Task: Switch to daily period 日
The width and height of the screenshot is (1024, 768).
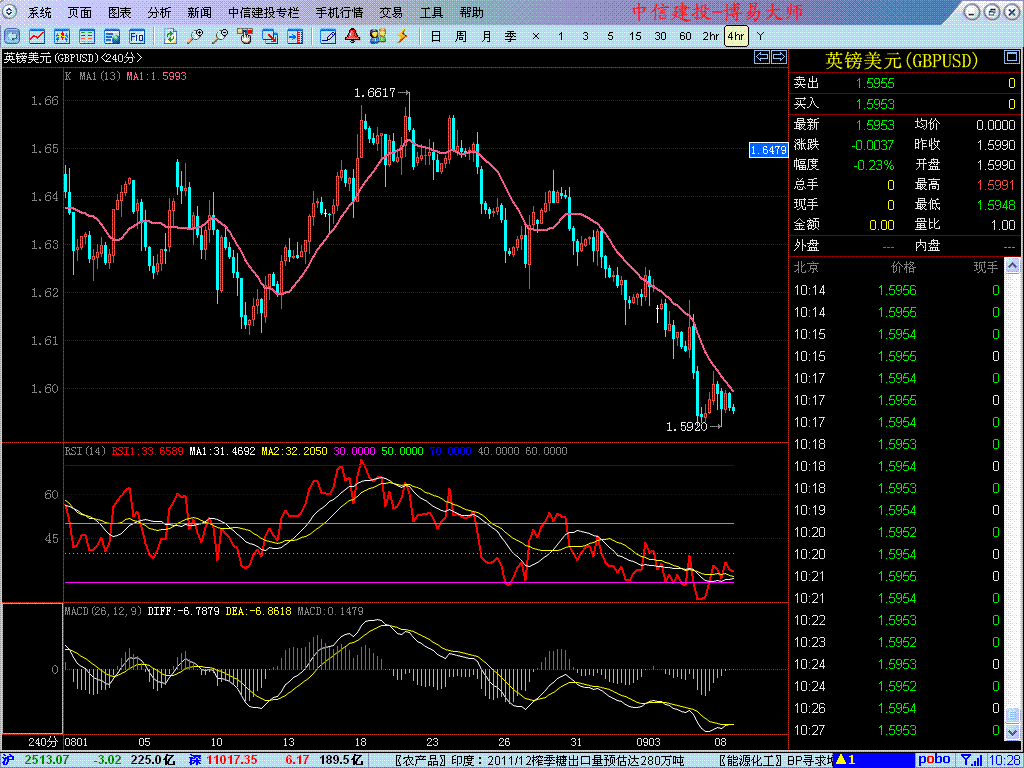Action: (435, 36)
